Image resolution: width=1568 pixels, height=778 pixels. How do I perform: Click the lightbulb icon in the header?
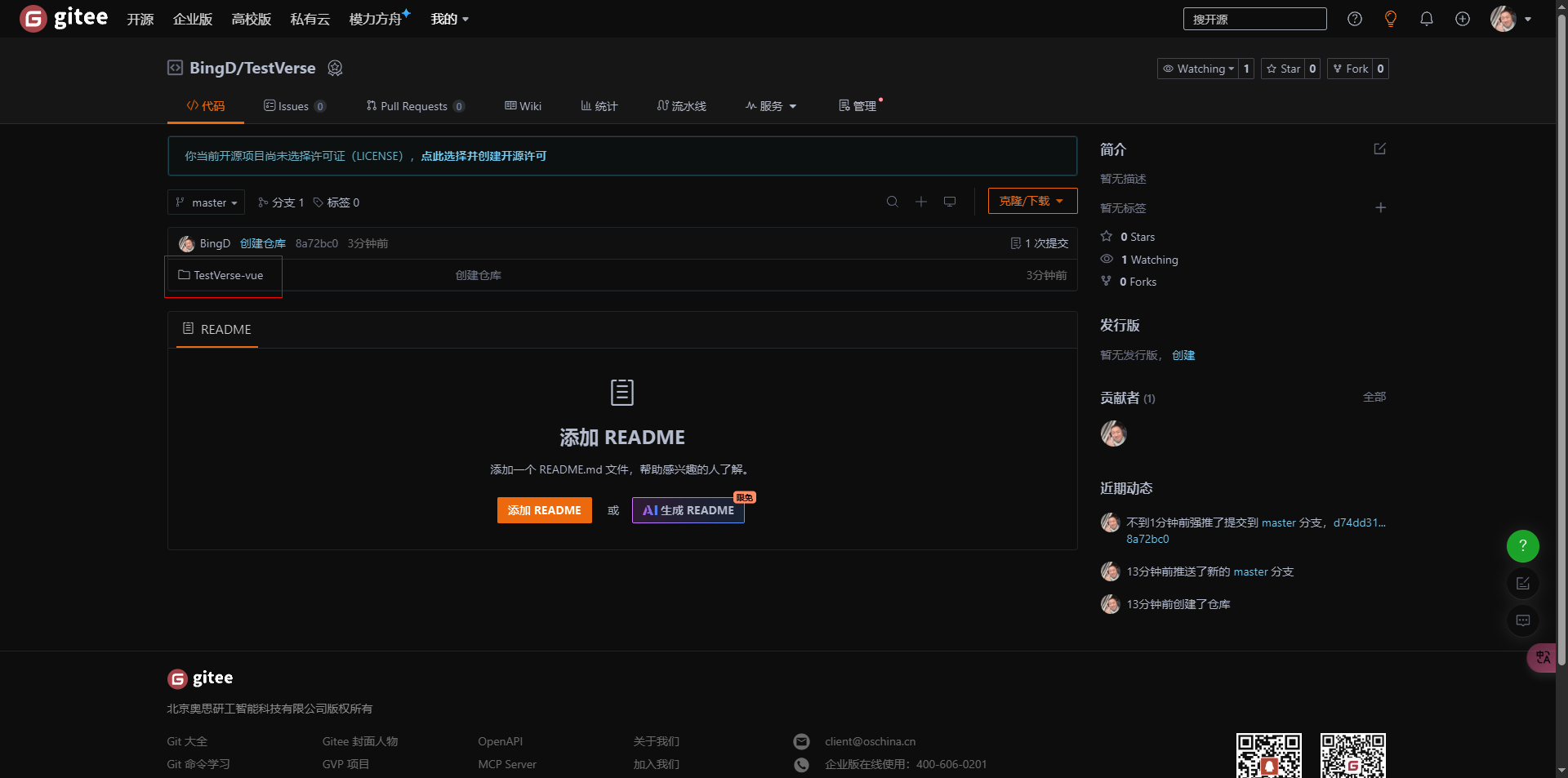click(1391, 19)
